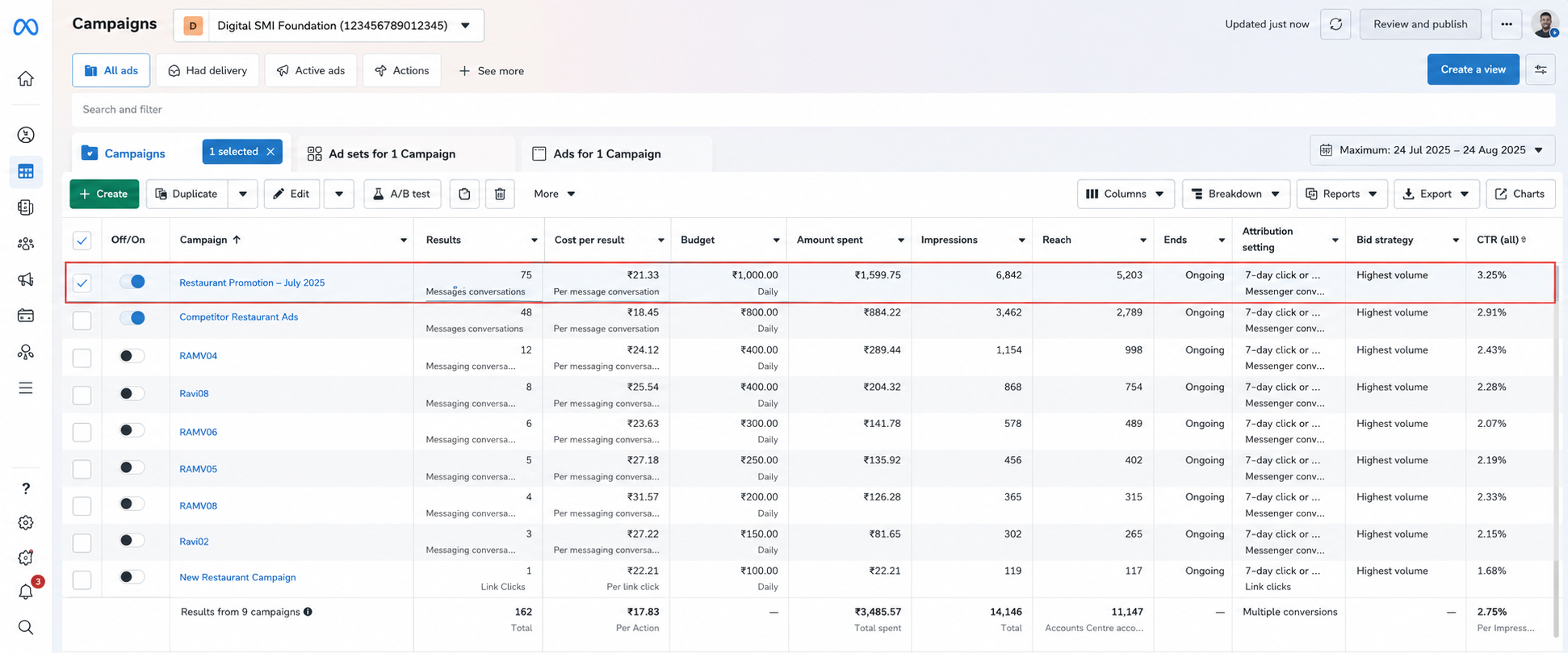Image resolution: width=1568 pixels, height=653 pixels.
Task: Open the Business assets icon in sidebar
Action: (26, 352)
